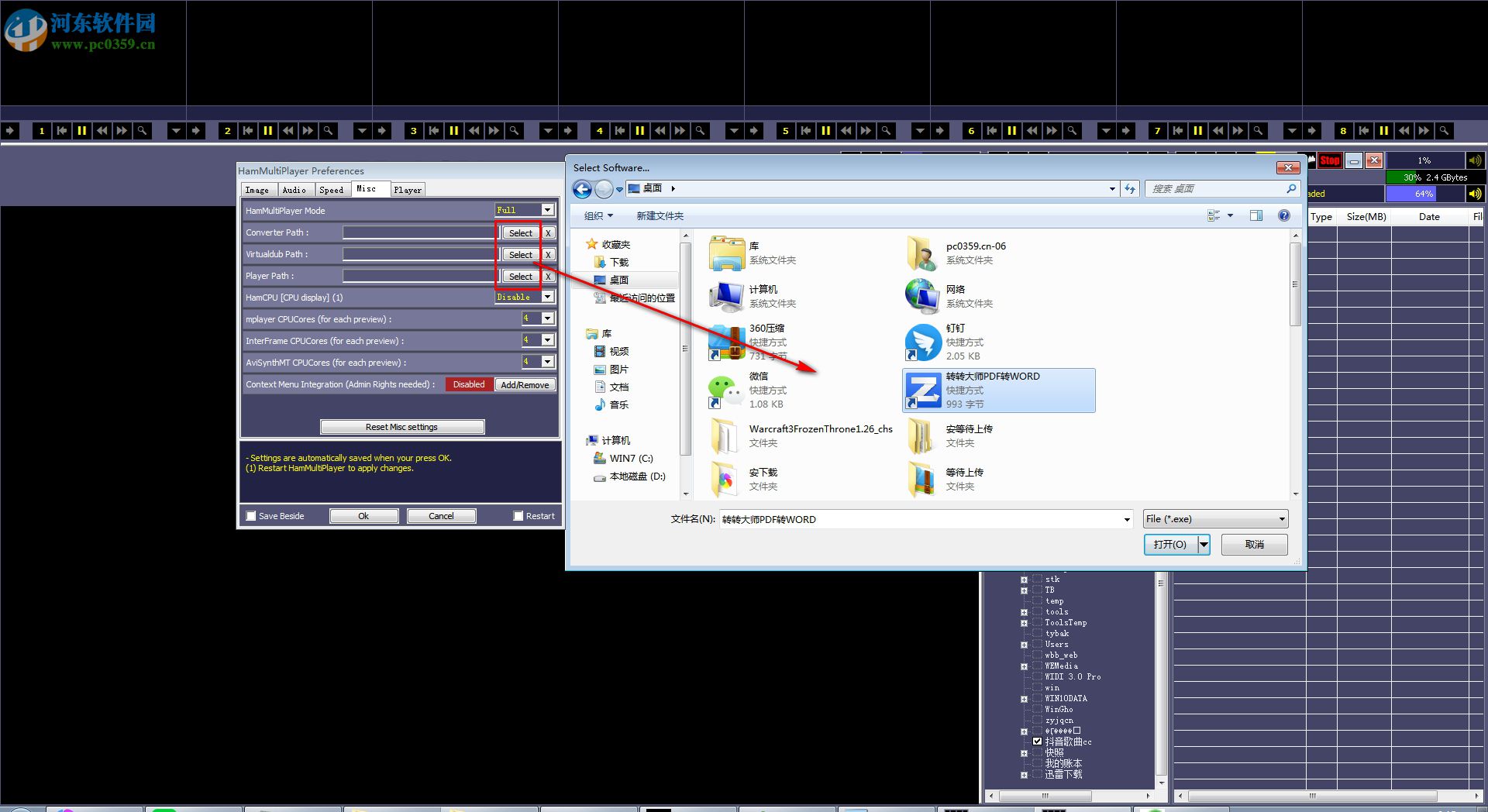Click the back arrow in file dialog
The image size is (1488, 812).
tap(582, 188)
